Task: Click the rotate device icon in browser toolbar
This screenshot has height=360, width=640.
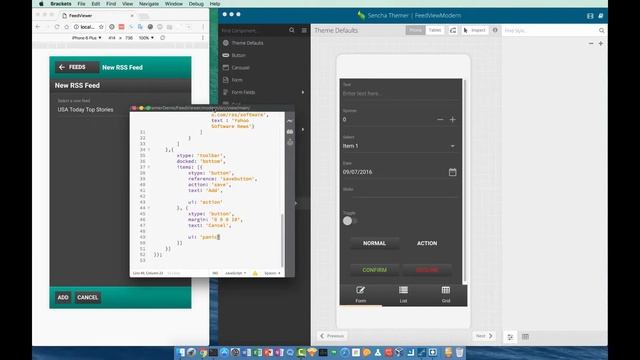Action: [x=162, y=38]
